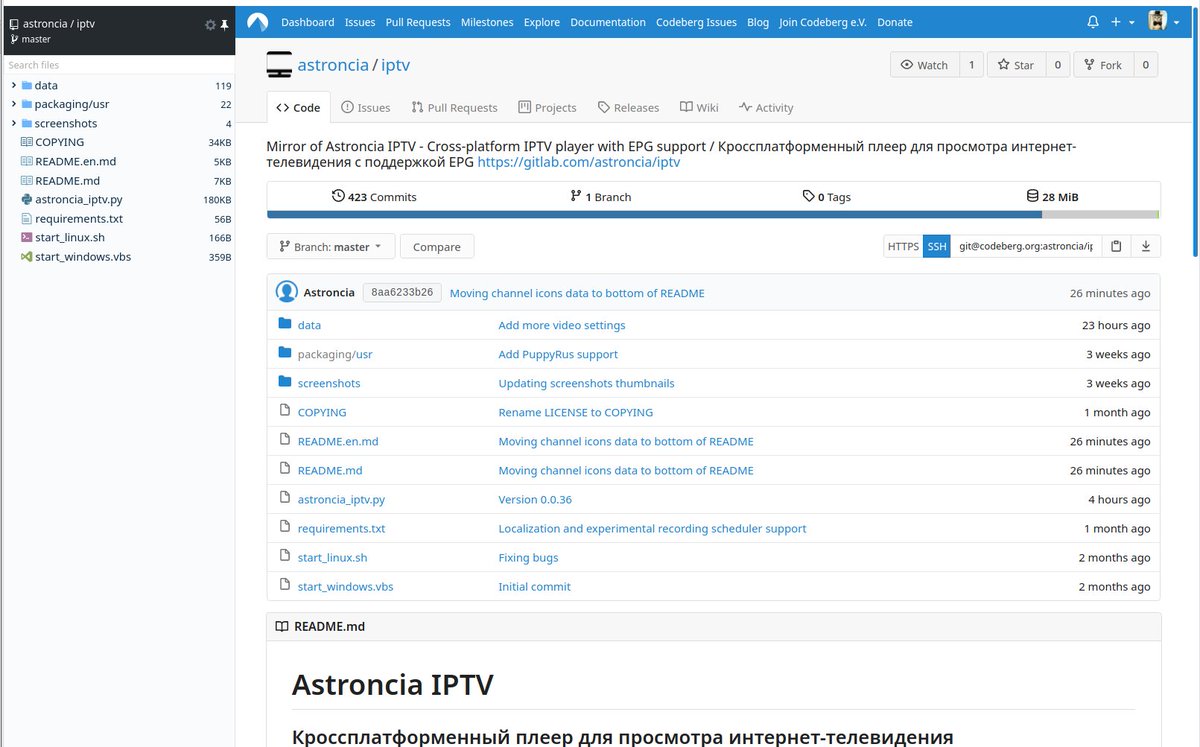
Task: Click file icon beside COPYING row
Action: coord(285,411)
